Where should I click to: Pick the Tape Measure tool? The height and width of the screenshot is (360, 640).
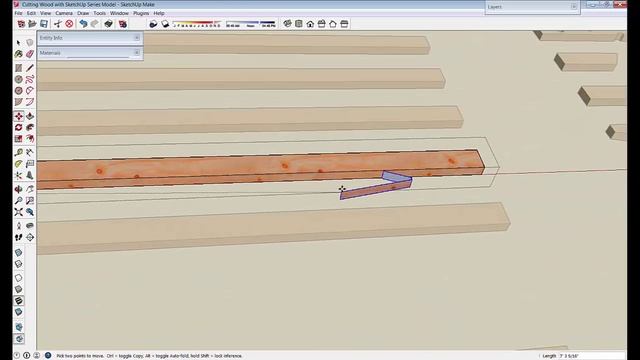coord(18,153)
